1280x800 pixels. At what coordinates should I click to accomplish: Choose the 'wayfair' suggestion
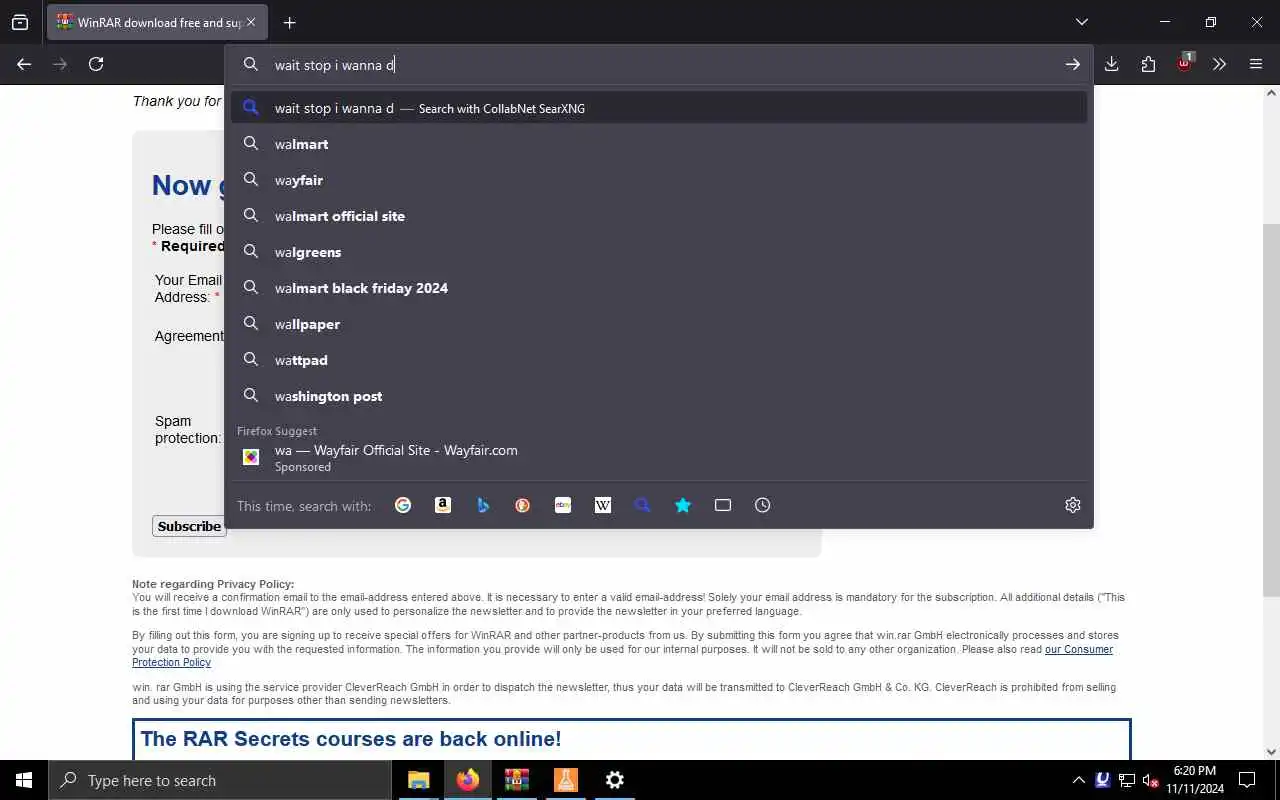pyautogui.click(x=659, y=180)
